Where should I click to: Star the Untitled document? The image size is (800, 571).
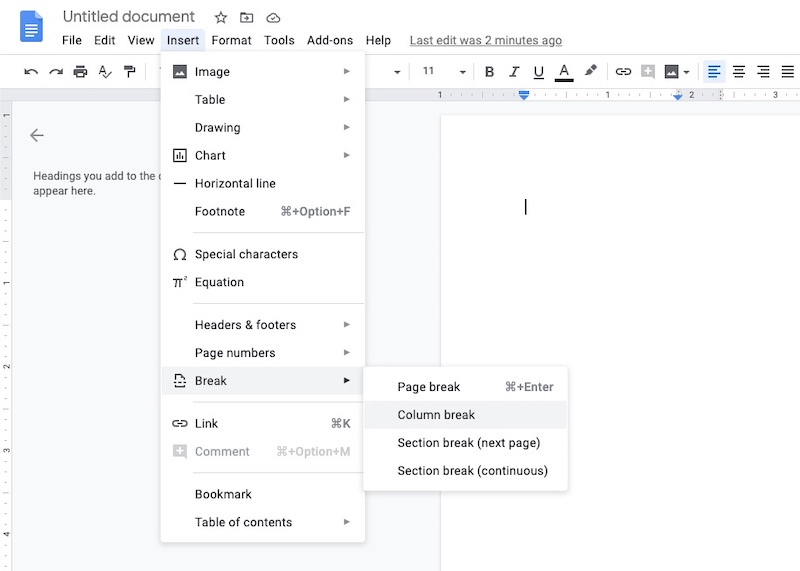coord(220,18)
